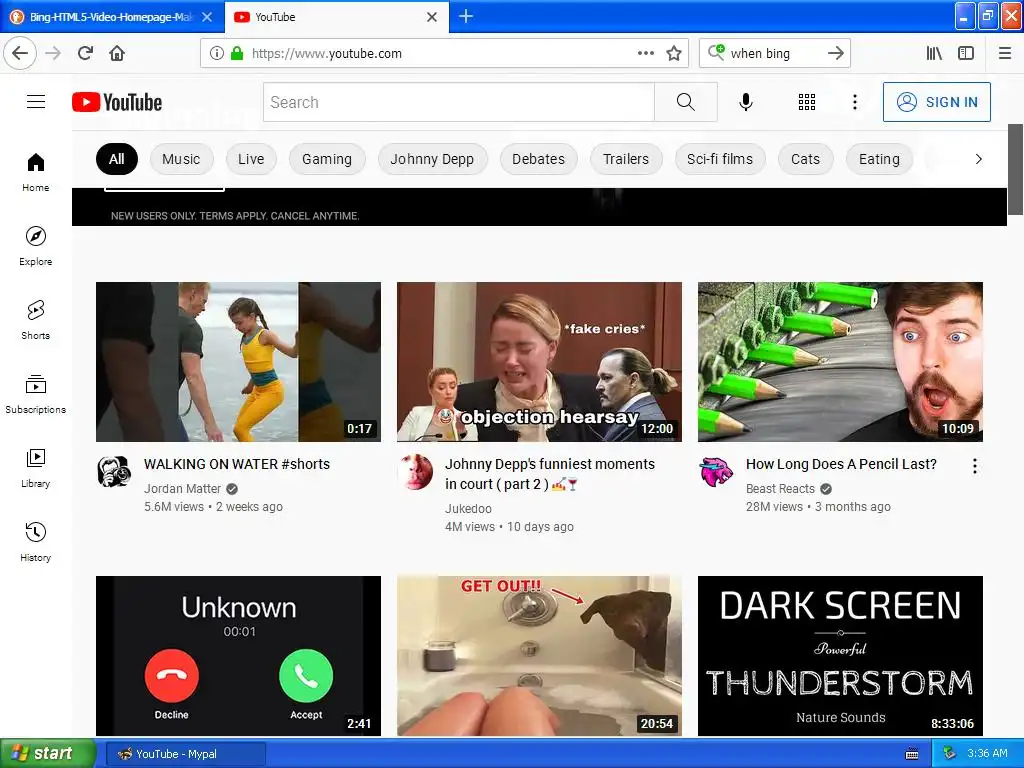Click the browser back button
The width and height of the screenshot is (1024, 768).
[x=20, y=54]
